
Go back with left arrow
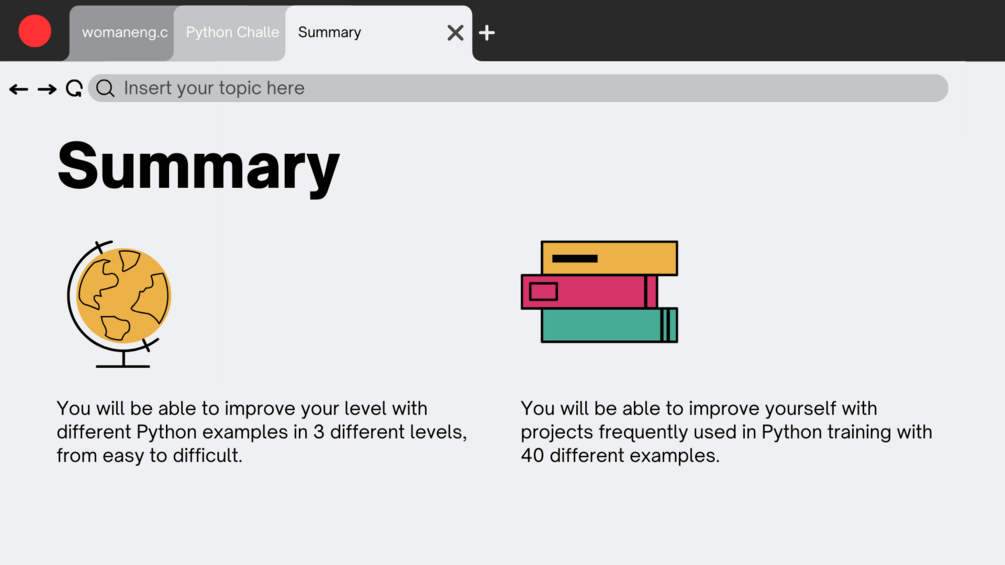coord(19,89)
